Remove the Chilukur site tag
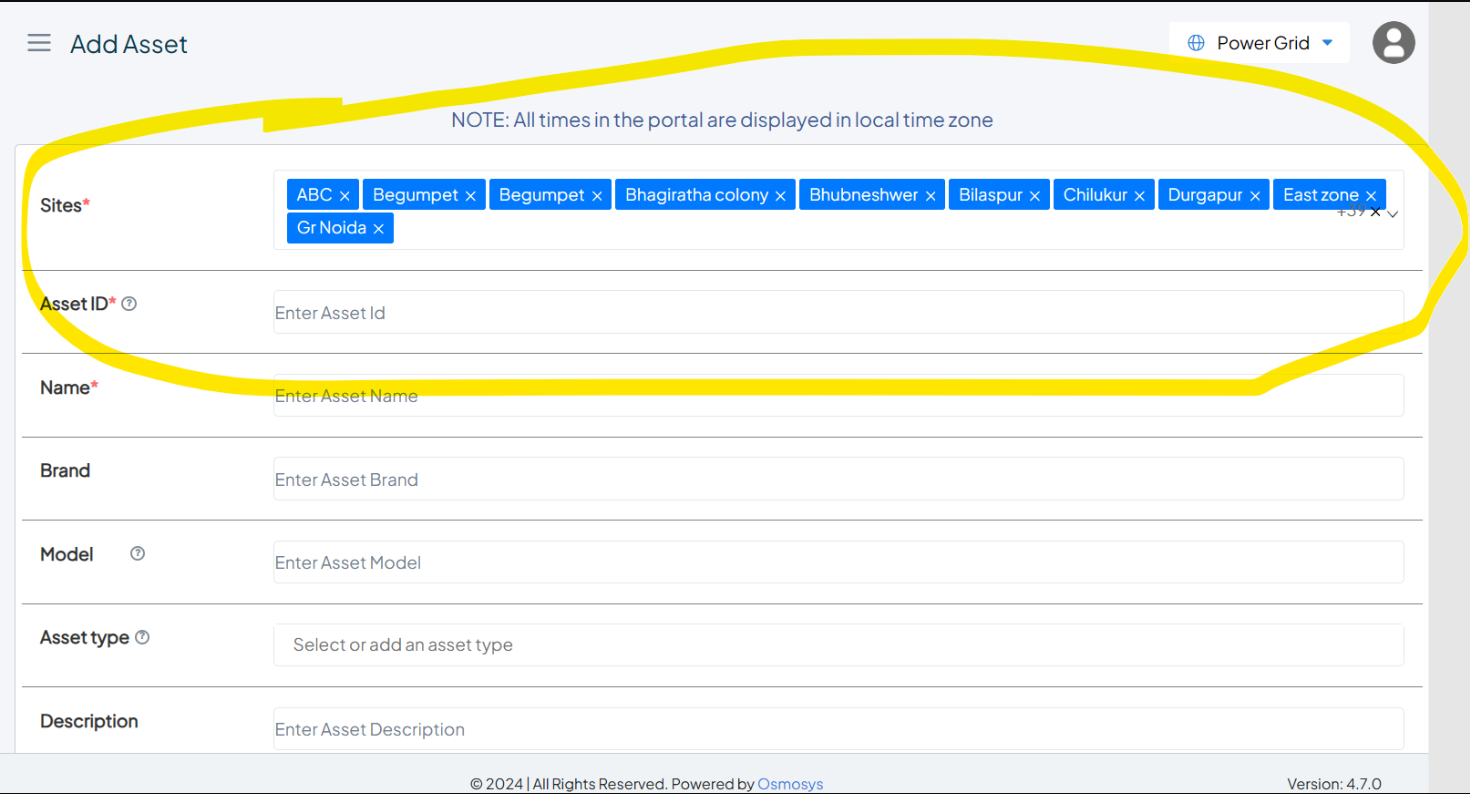This screenshot has height=794, width=1470. [x=1139, y=196]
